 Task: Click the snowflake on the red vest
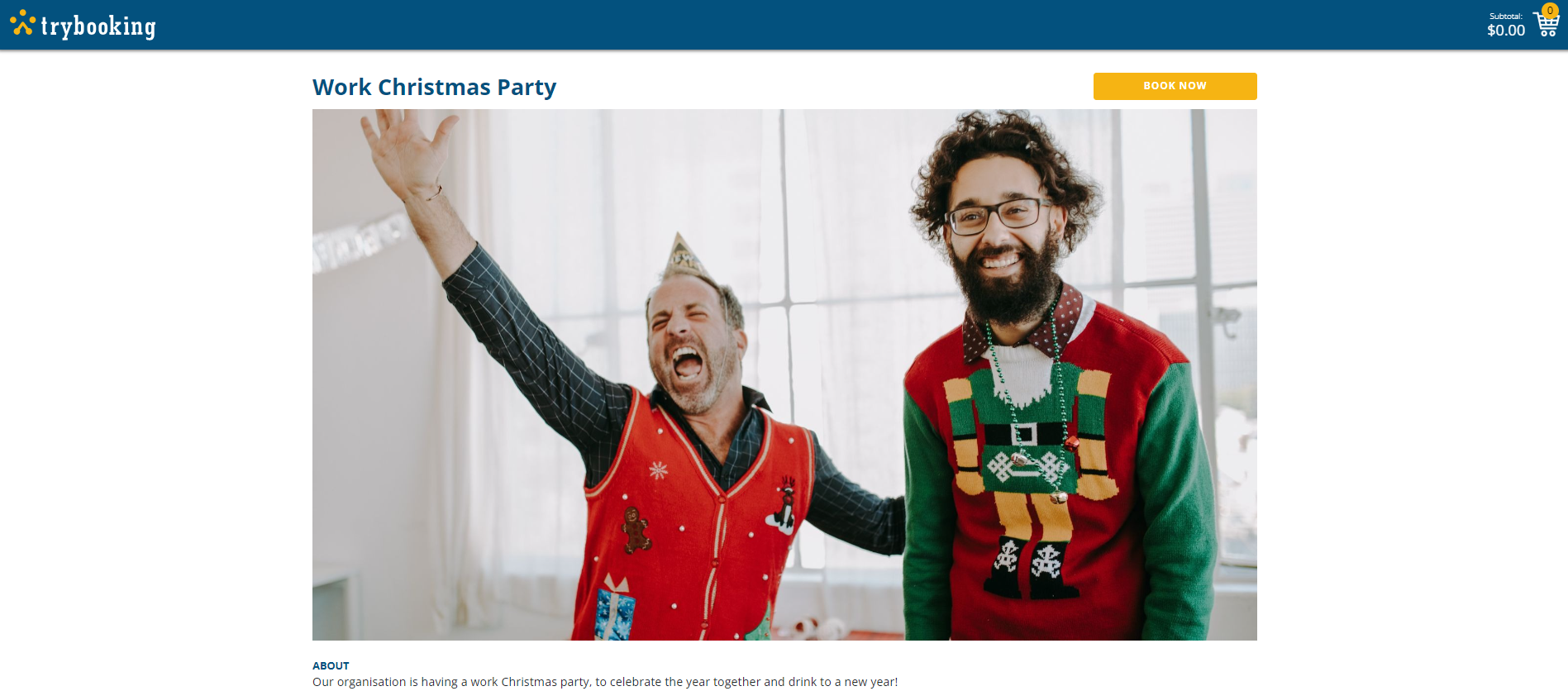[x=658, y=470]
